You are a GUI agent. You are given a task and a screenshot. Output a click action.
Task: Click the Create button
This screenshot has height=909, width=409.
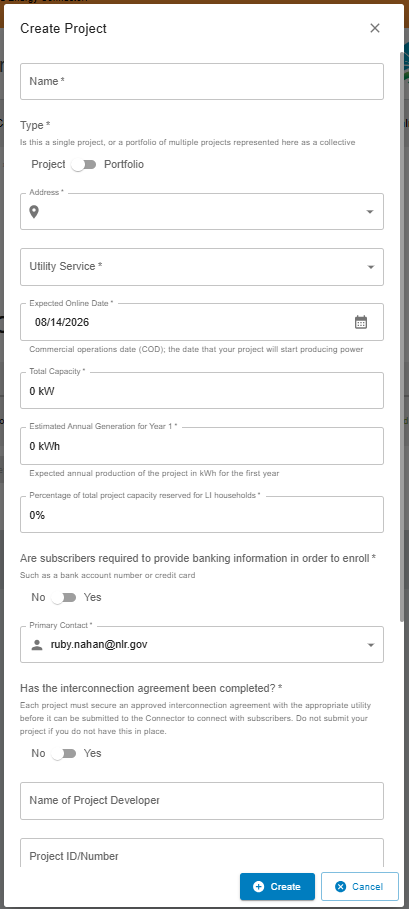coord(277,886)
